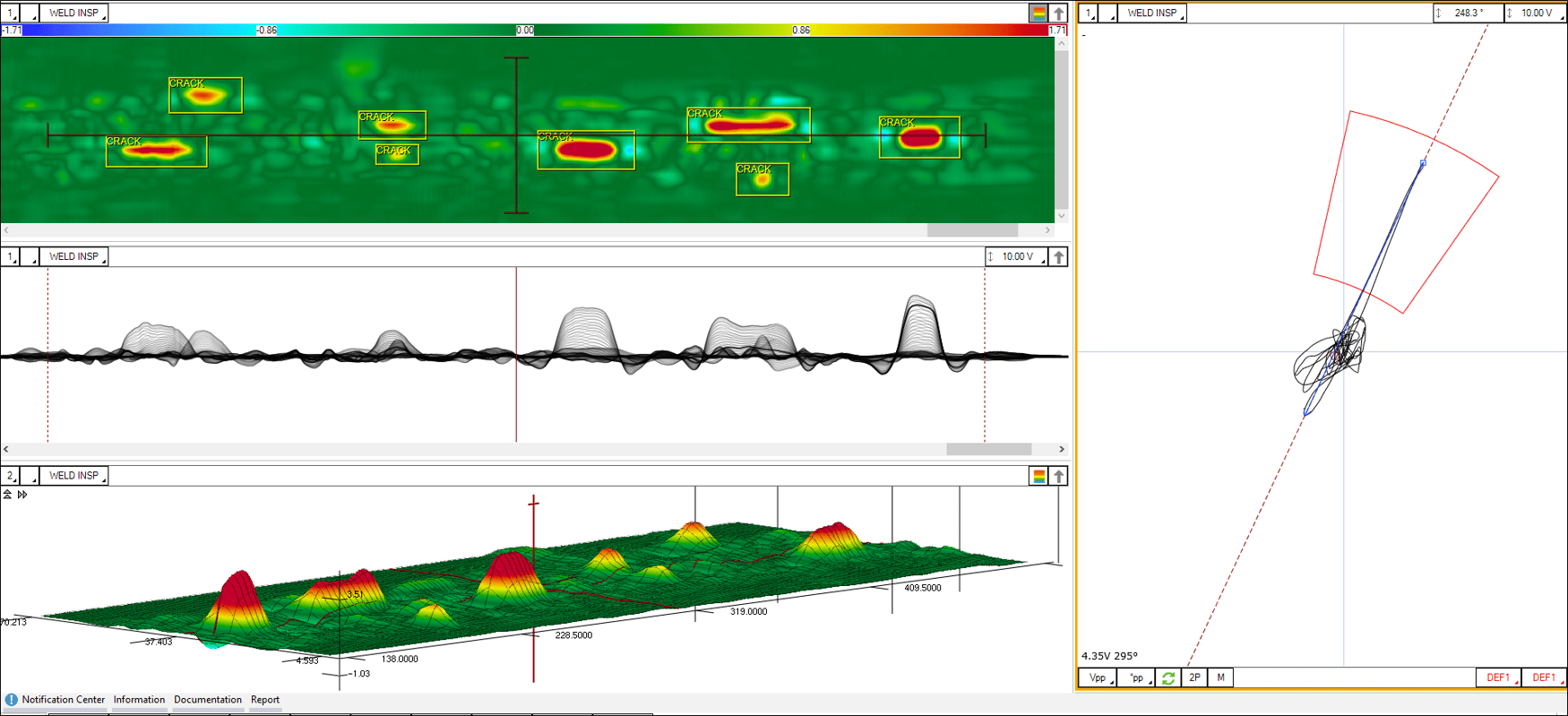Toggle the M button in impedance panel
Viewport: 1568px width, 716px height.
(x=1220, y=678)
